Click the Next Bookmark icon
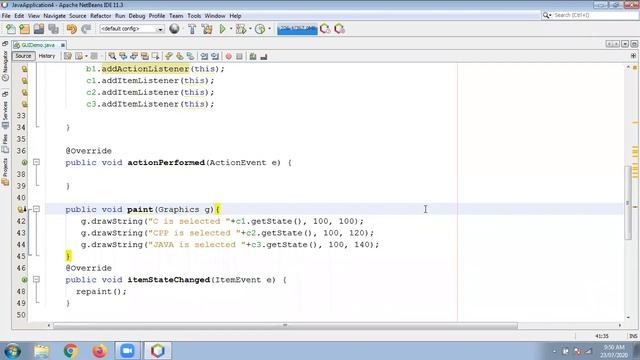The image size is (640, 360). point(180,56)
